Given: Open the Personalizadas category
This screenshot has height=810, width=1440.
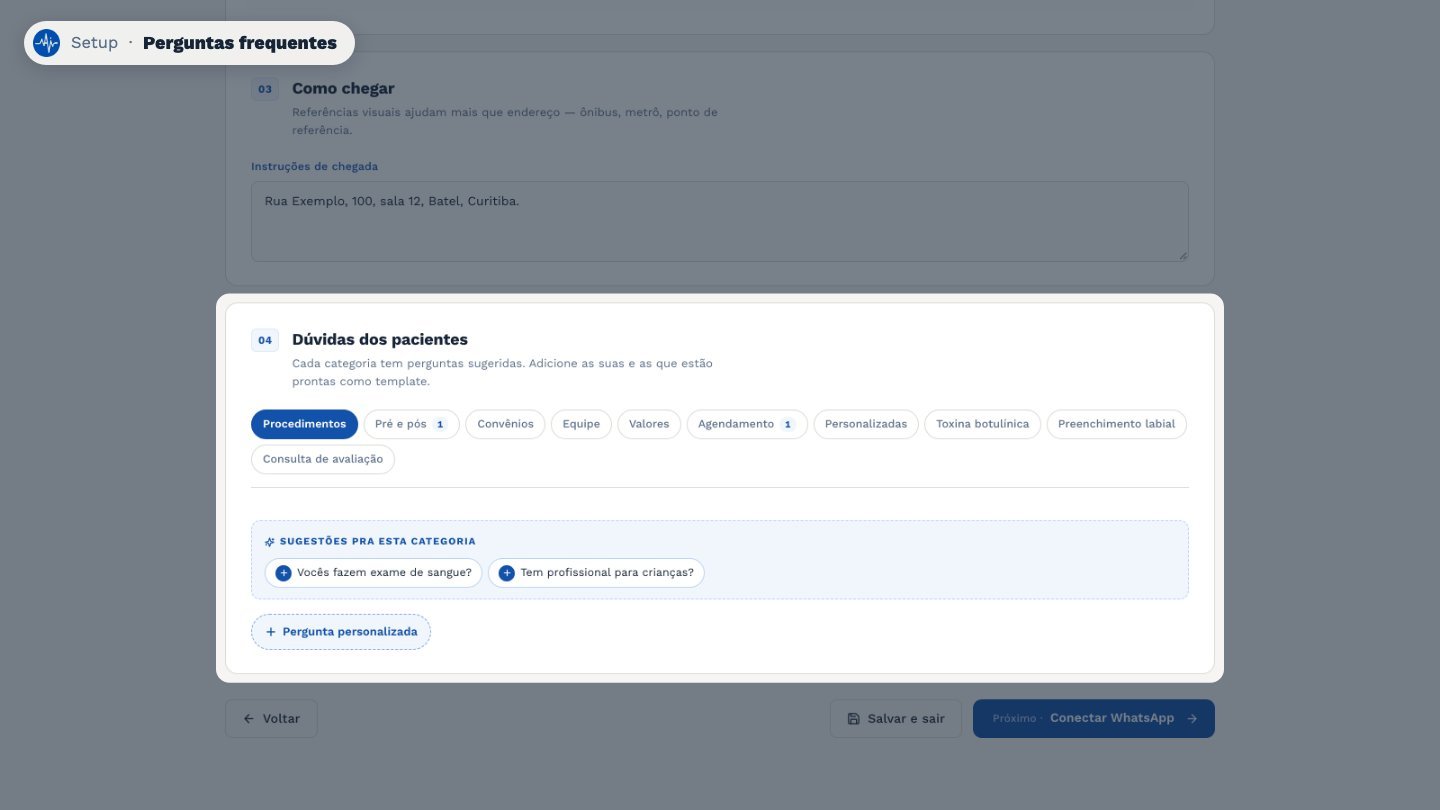Looking at the screenshot, I should coord(866,424).
